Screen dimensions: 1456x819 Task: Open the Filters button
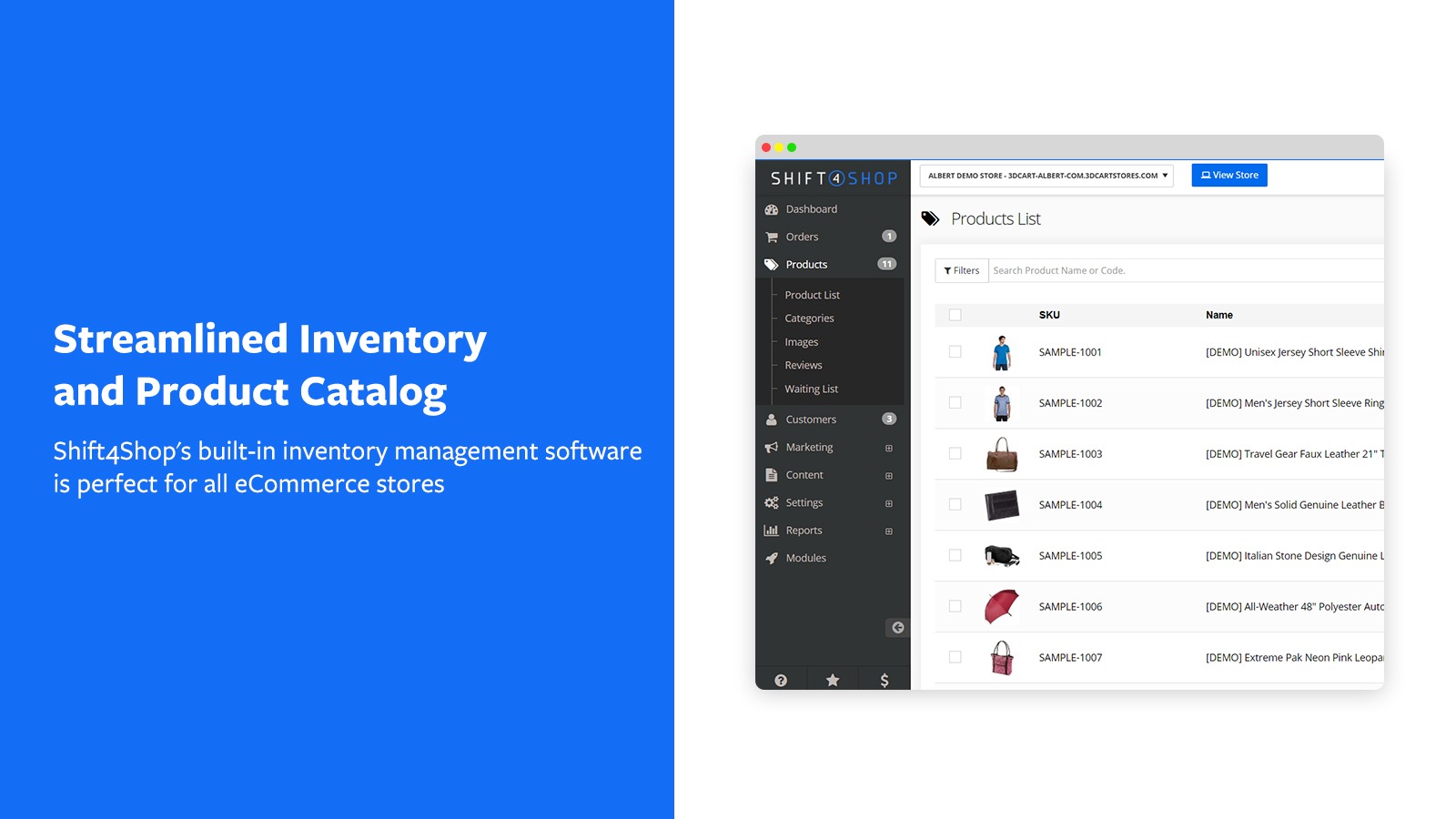(962, 270)
